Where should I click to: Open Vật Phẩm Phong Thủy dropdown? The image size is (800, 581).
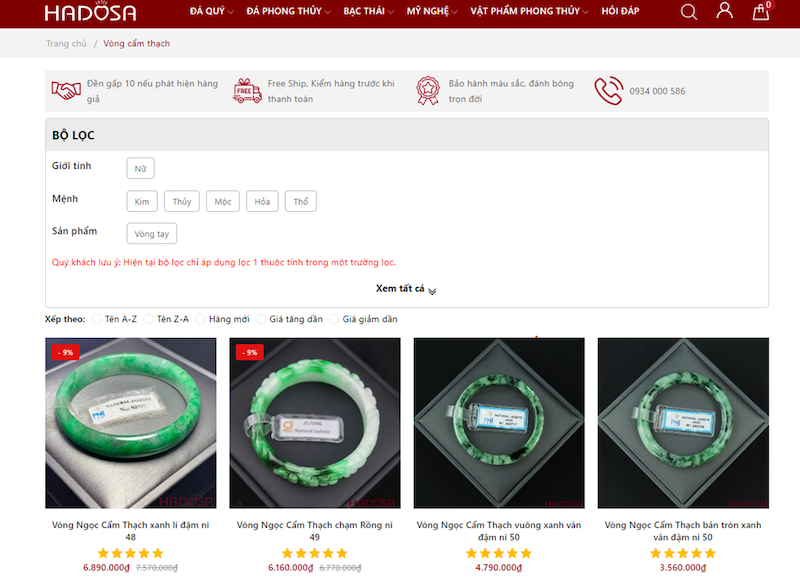coord(529,12)
